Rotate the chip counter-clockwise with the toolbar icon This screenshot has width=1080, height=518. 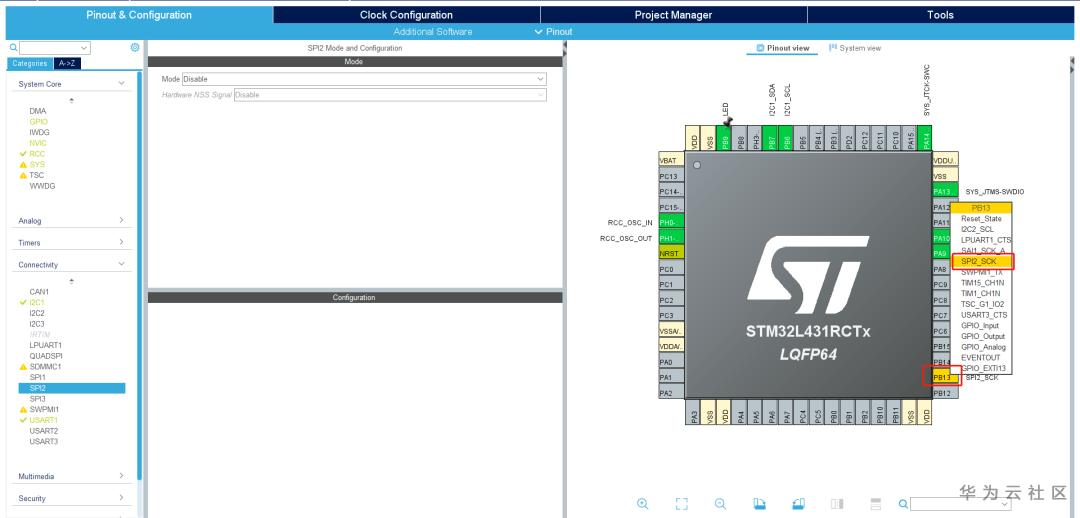pyautogui.click(x=798, y=504)
